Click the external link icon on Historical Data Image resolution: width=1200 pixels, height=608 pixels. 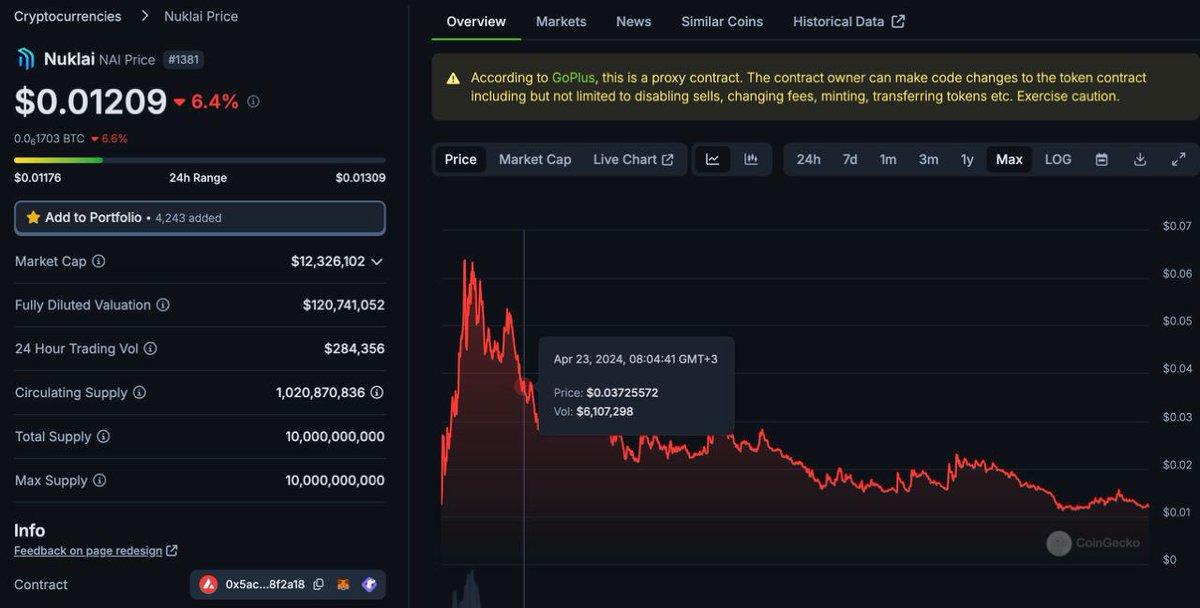point(898,21)
